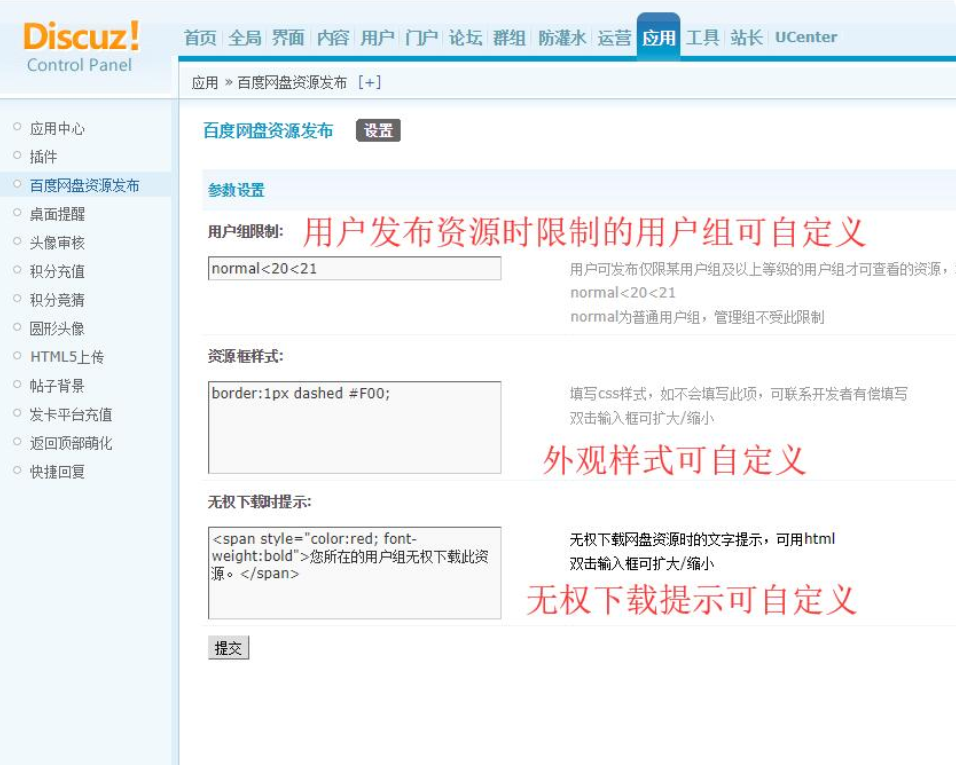Image resolution: width=956 pixels, height=765 pixels.
Task: Open the 全局 top menu
Action: (244, 38)
